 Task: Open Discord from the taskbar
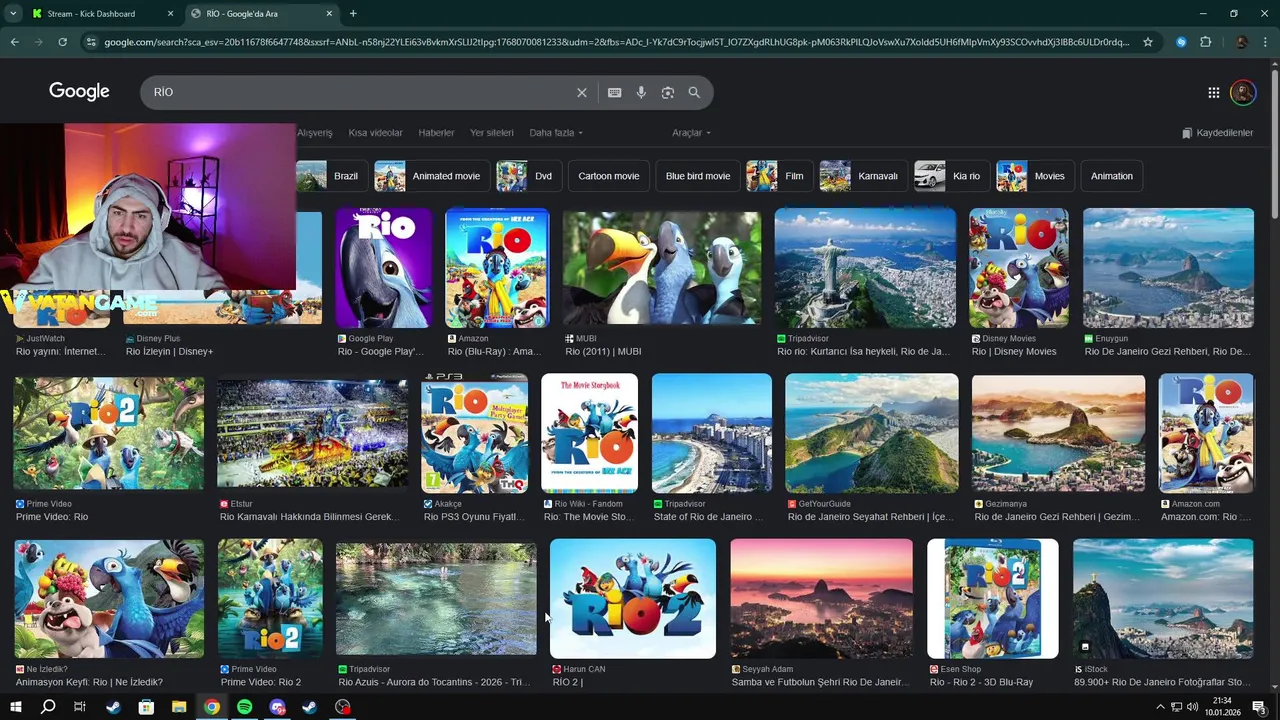click(x=278, y=707)
